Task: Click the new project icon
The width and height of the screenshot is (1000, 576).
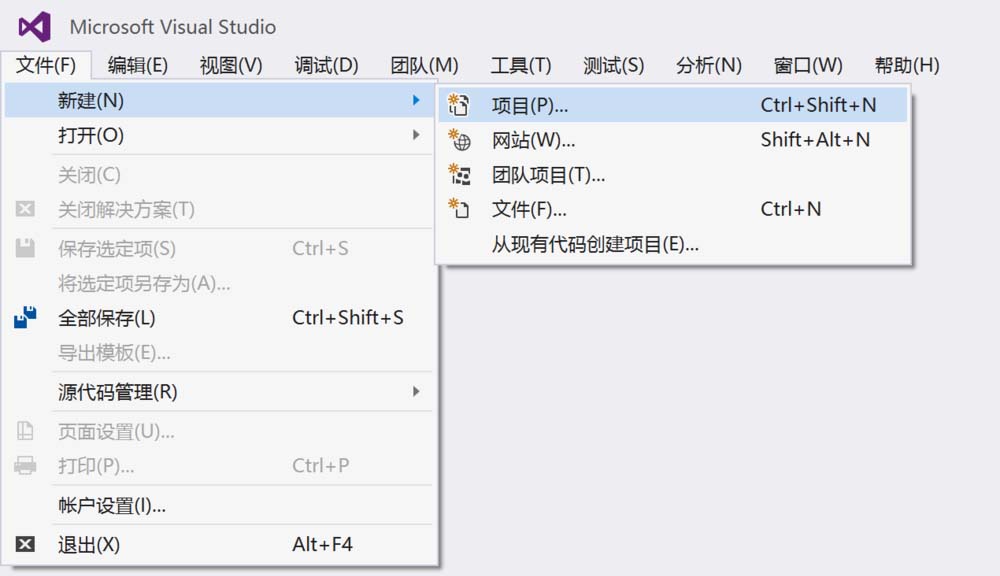Action: tap(460, 105)
